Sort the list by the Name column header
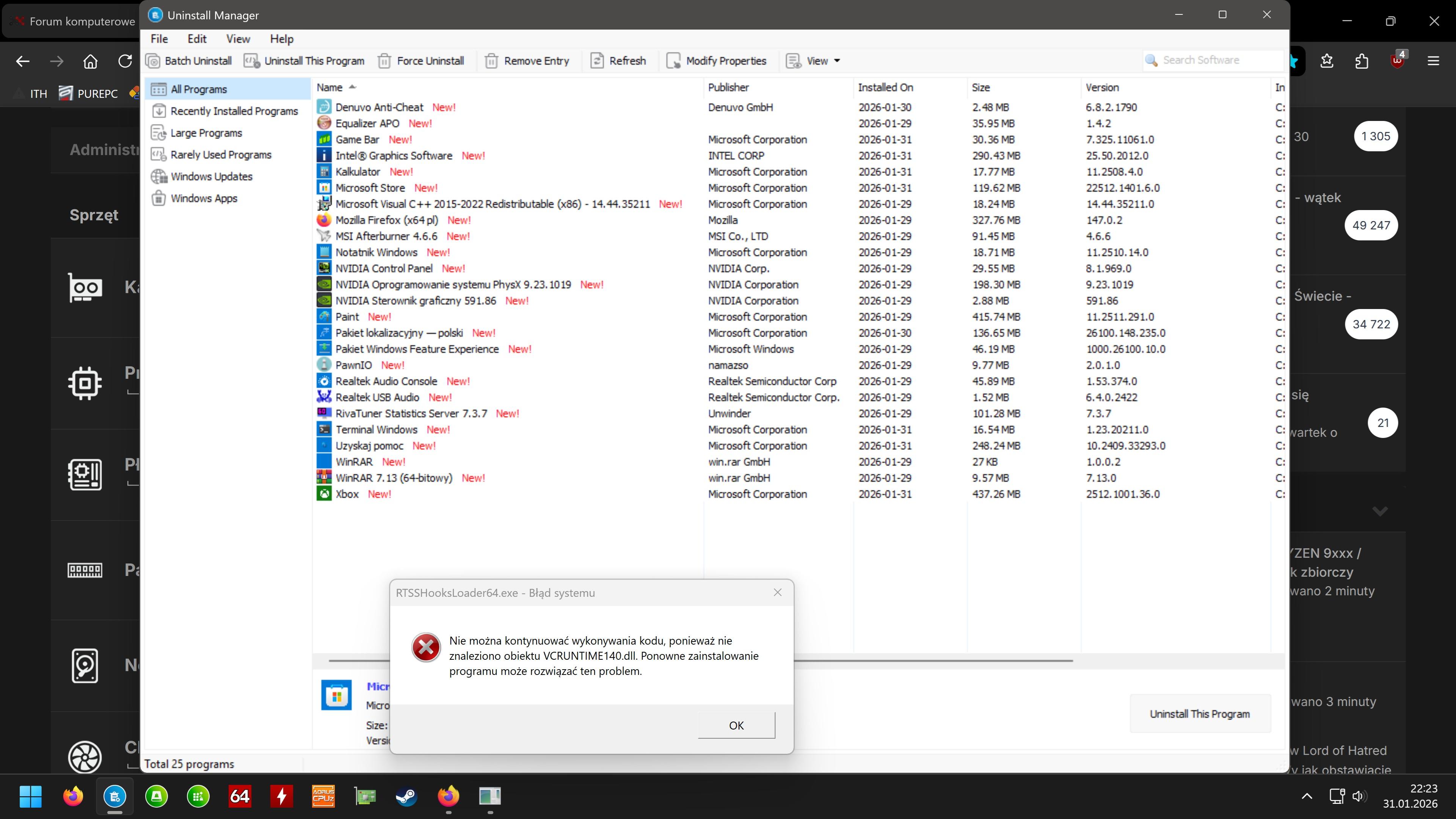This screenshot has height=819, width=1456. (329, 88)
